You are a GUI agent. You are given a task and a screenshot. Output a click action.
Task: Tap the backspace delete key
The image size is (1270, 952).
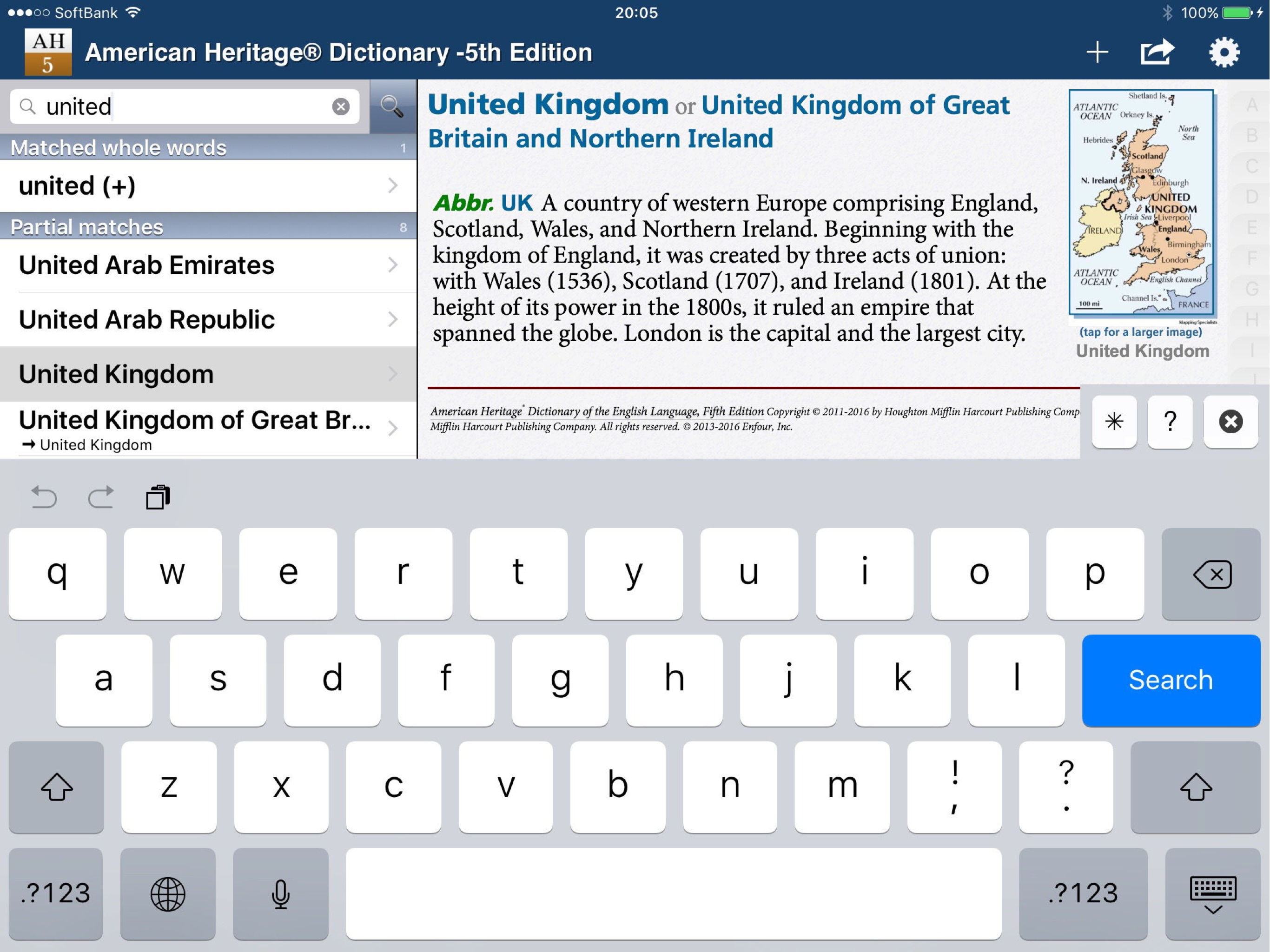click(x=1211, y=574)
